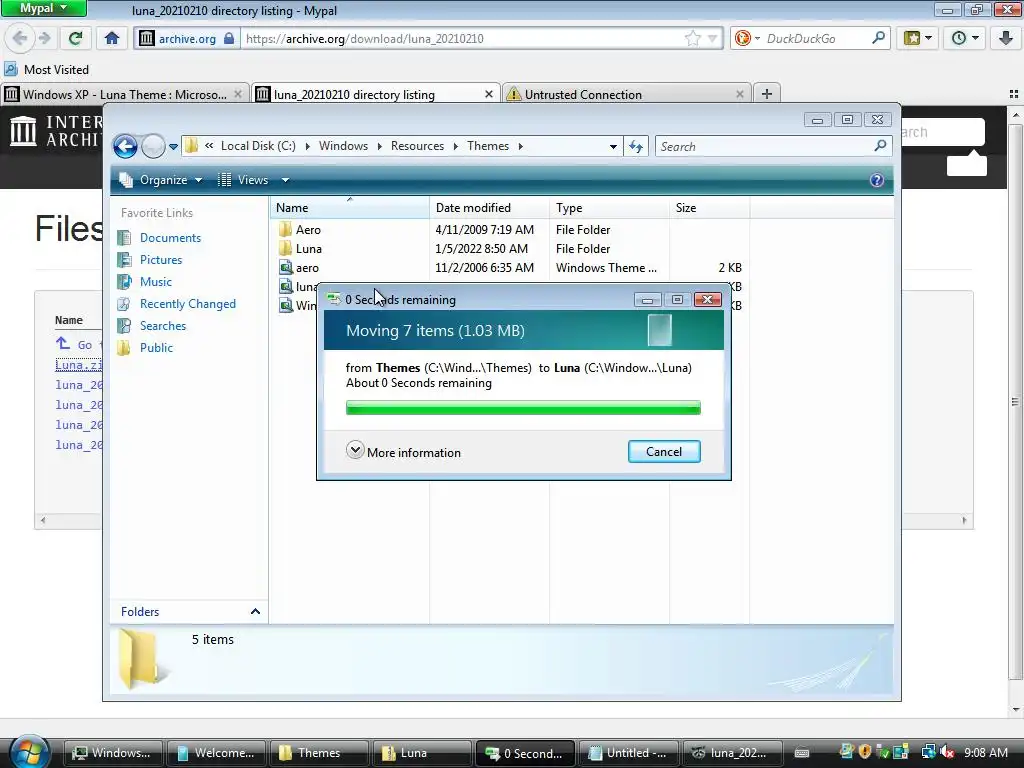Click Local Disk (C:) breadcrumb
The height and width of the screenshot is (768, 1024).
pos(258,146)
